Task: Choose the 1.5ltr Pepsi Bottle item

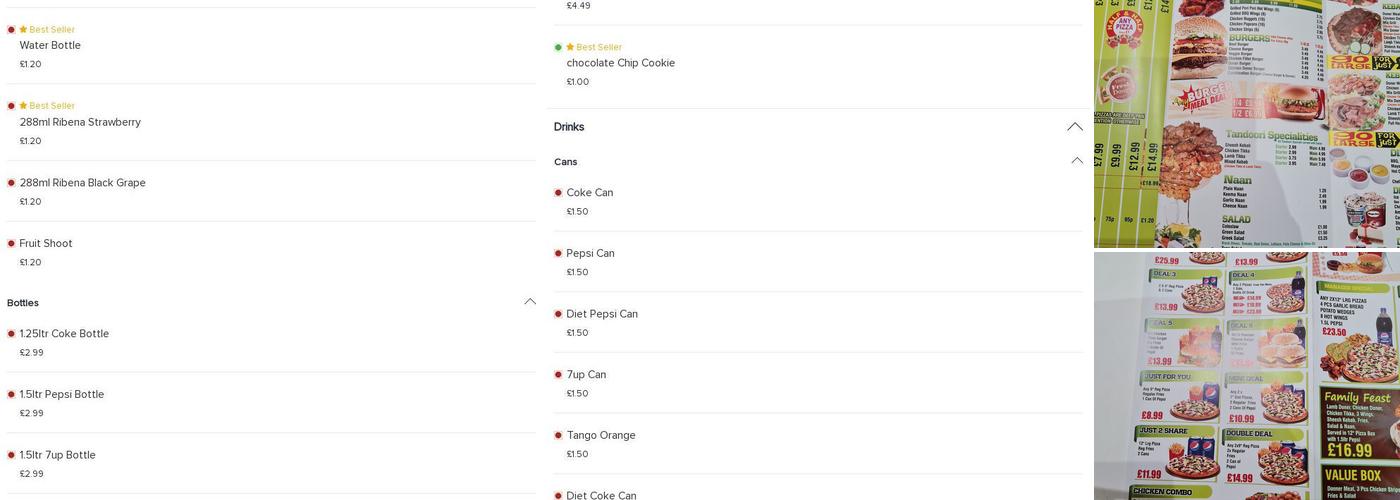Action: [62, 394]
